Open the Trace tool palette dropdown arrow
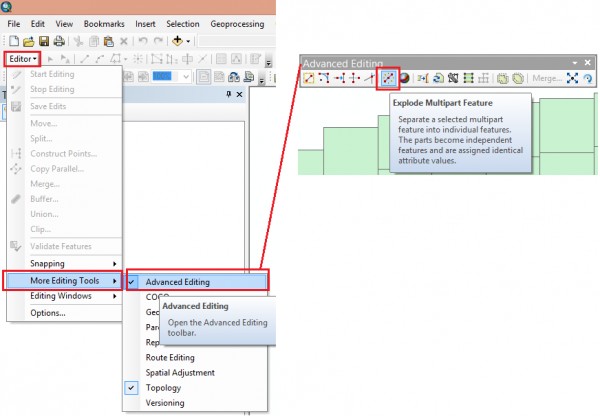Screen dimensions: 600x416 [125, 59]
